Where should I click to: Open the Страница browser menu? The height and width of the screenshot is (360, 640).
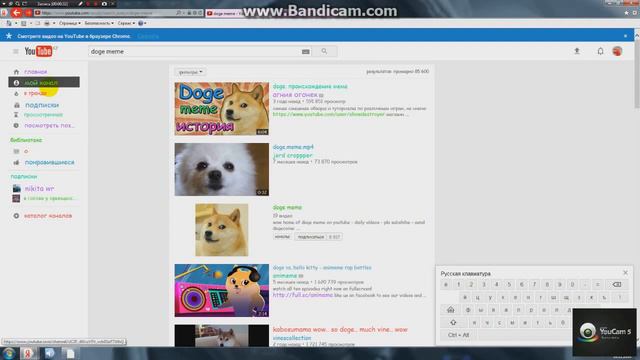coord(69,23)
